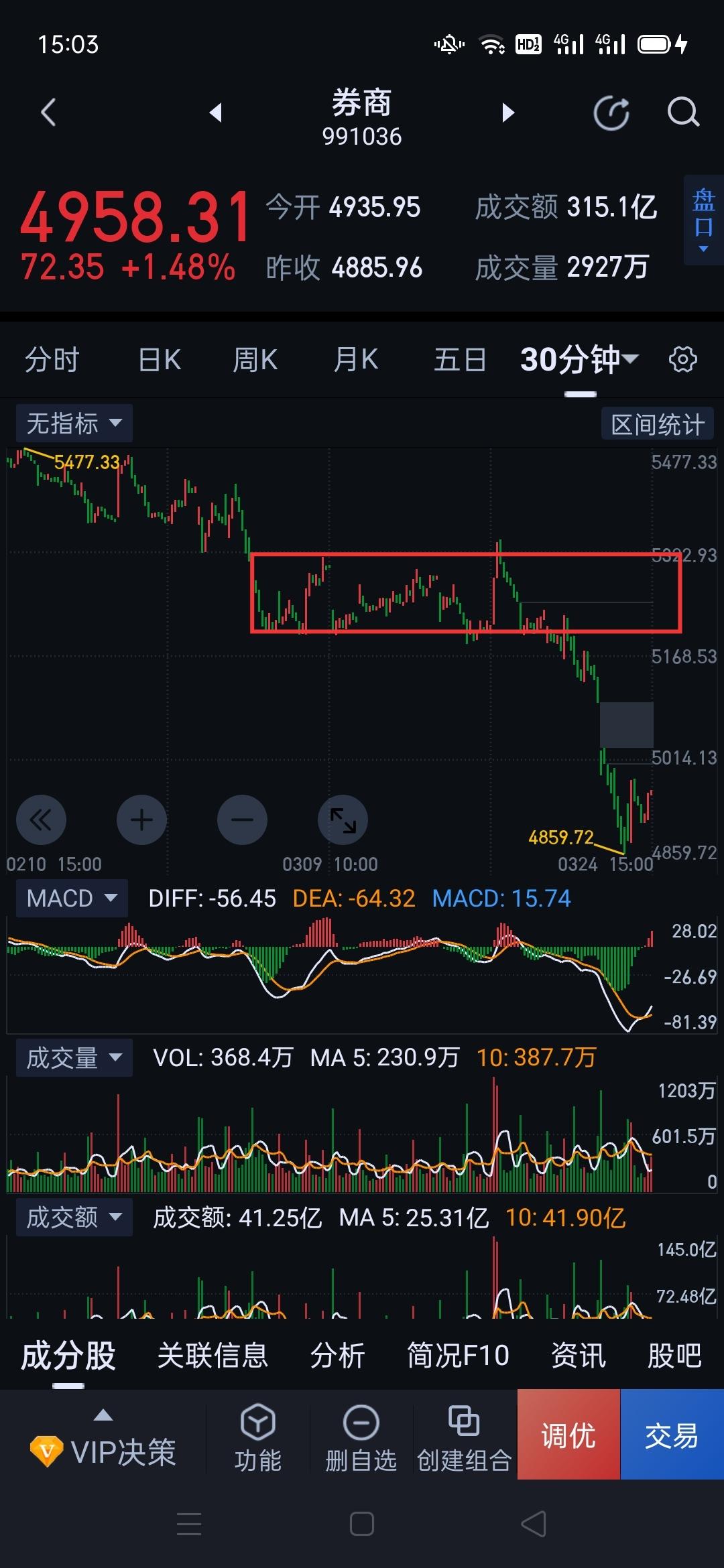Tap Android back triangle button
This screenshot has height=1568, width=724.
coord(534,1524)
